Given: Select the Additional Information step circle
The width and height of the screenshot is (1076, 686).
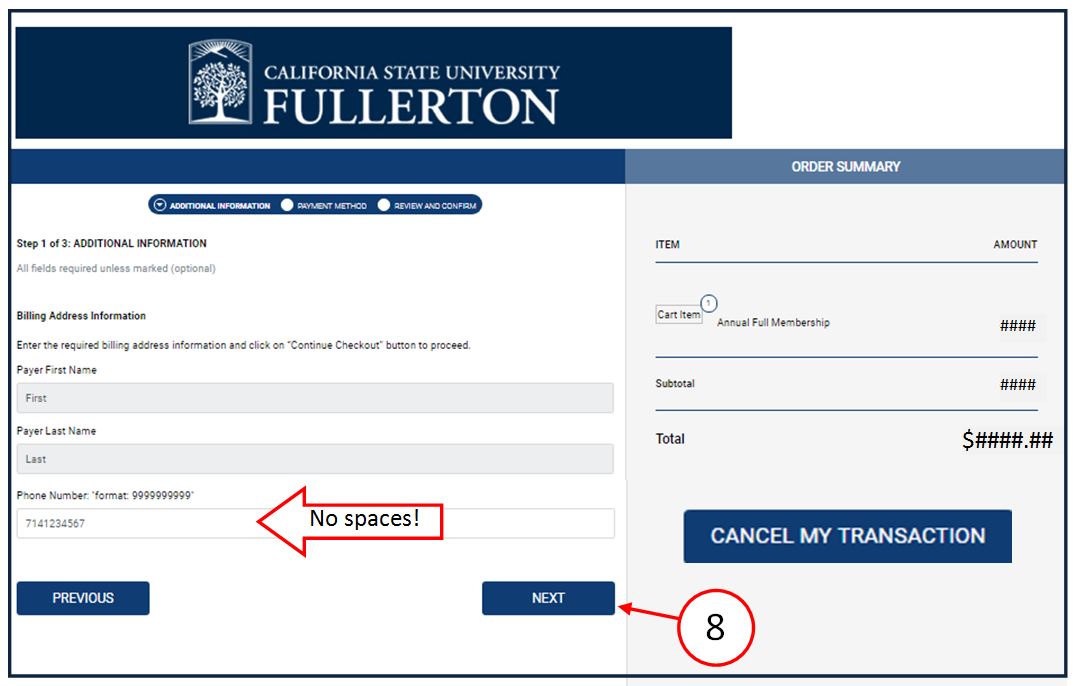Looking at the screenshot, I should [160, 205].
